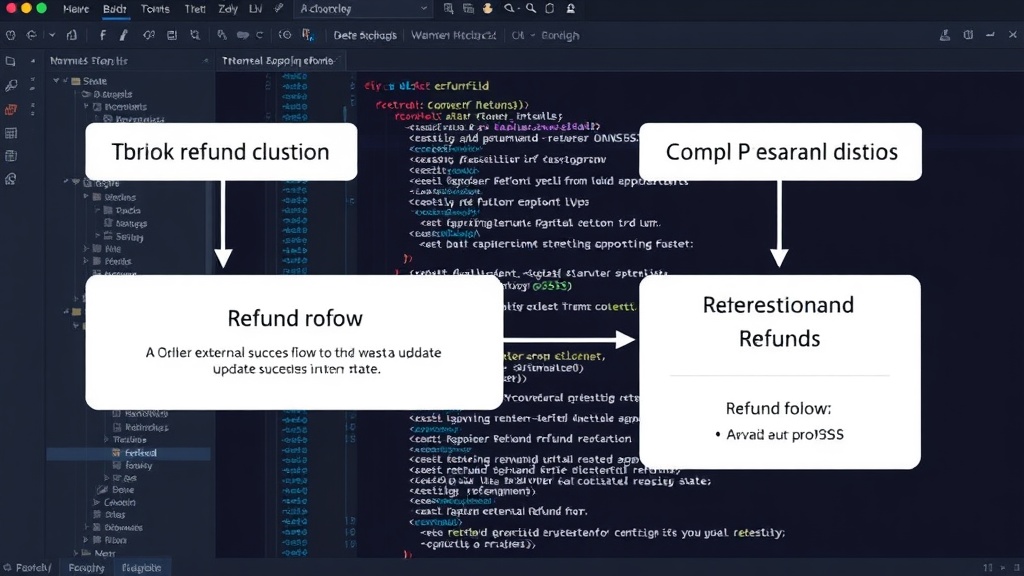Click the pen icon after the "LN" menu
1024x576 pixels.
click(x=280, y=8)
